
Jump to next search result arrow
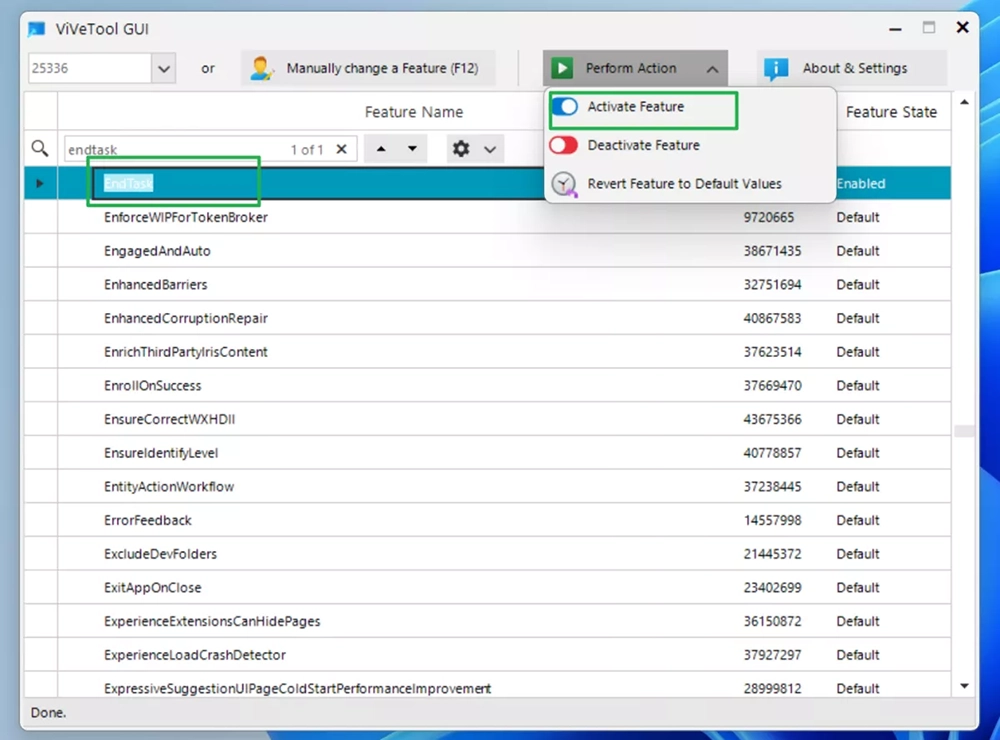412,149
